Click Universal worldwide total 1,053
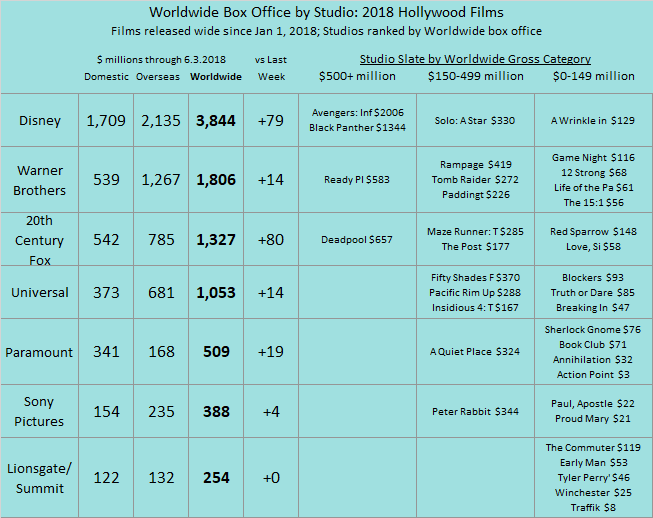 click(216, 293)
